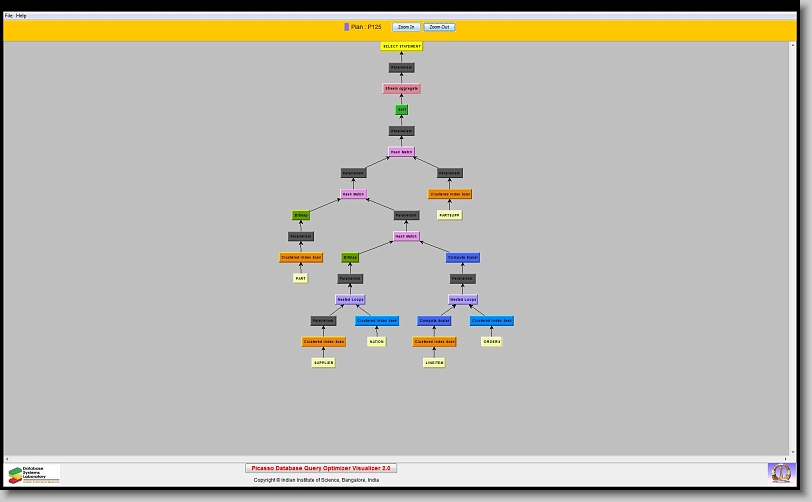This screenshot has height=502, width=812.
Task: Select the PARTSUPP table node
Action: click(x=450, y=215)
